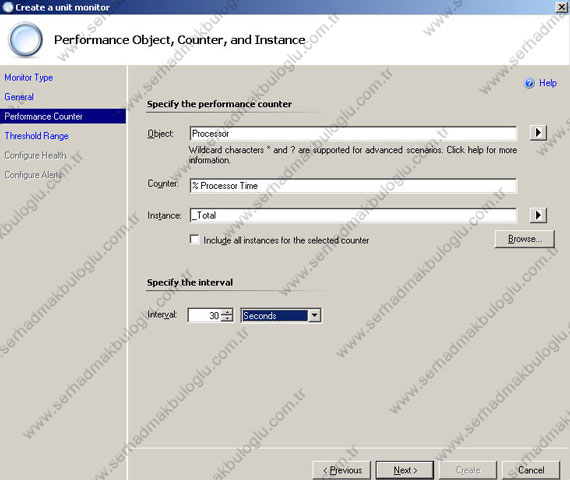This screenshot has height=480, width=570.
Task: Go to the General step
Action: coord(19,97)
